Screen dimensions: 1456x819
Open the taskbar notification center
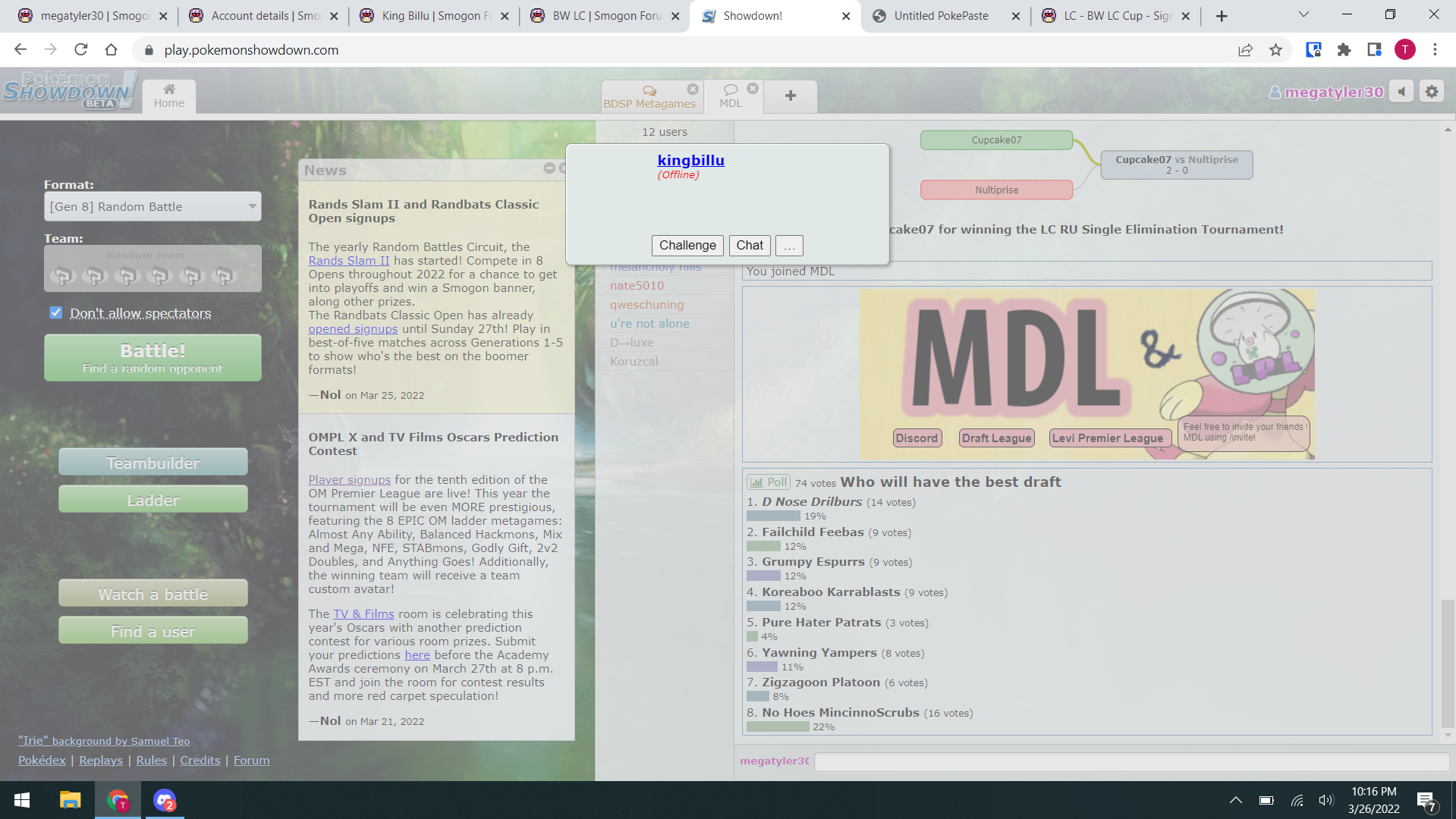pos(1426,801)
